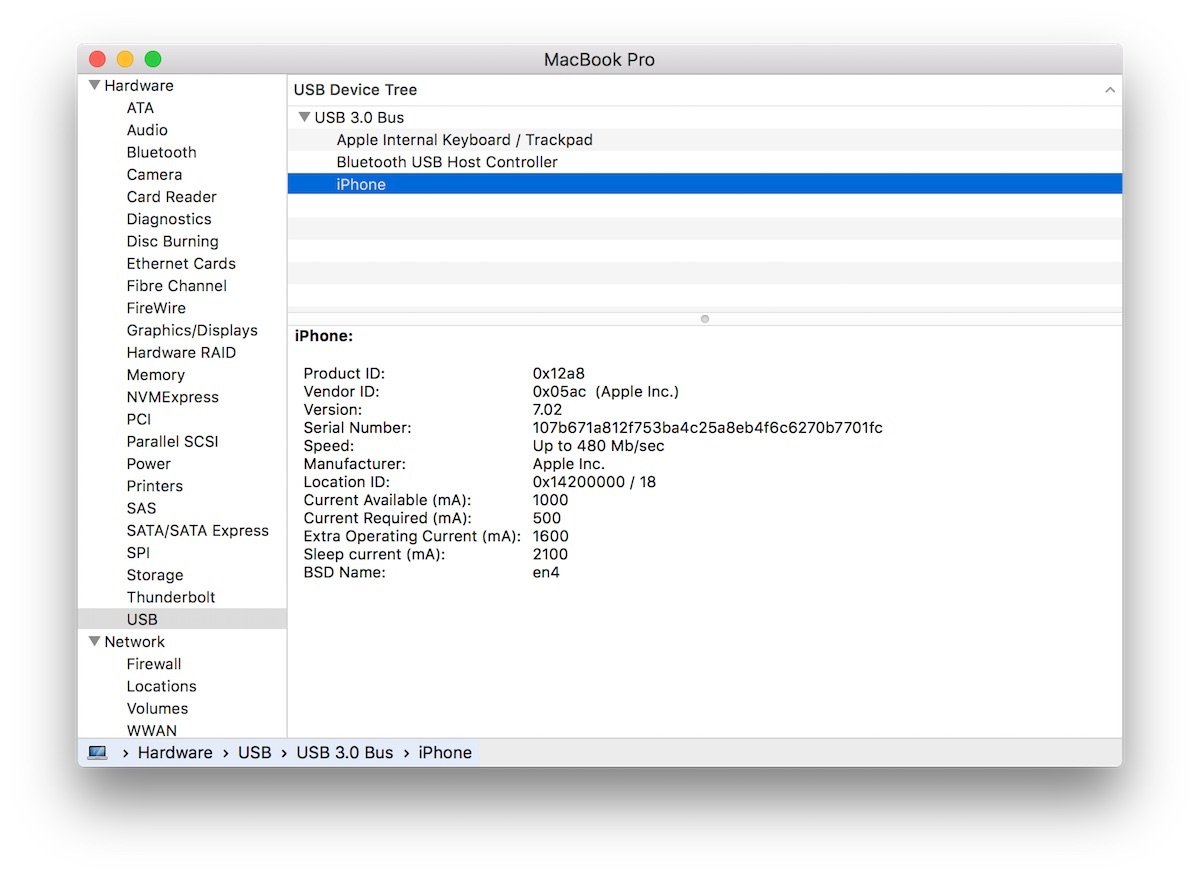Click the split pane divider handle
Screen dimensions: 1200x878
coord(705,319)
